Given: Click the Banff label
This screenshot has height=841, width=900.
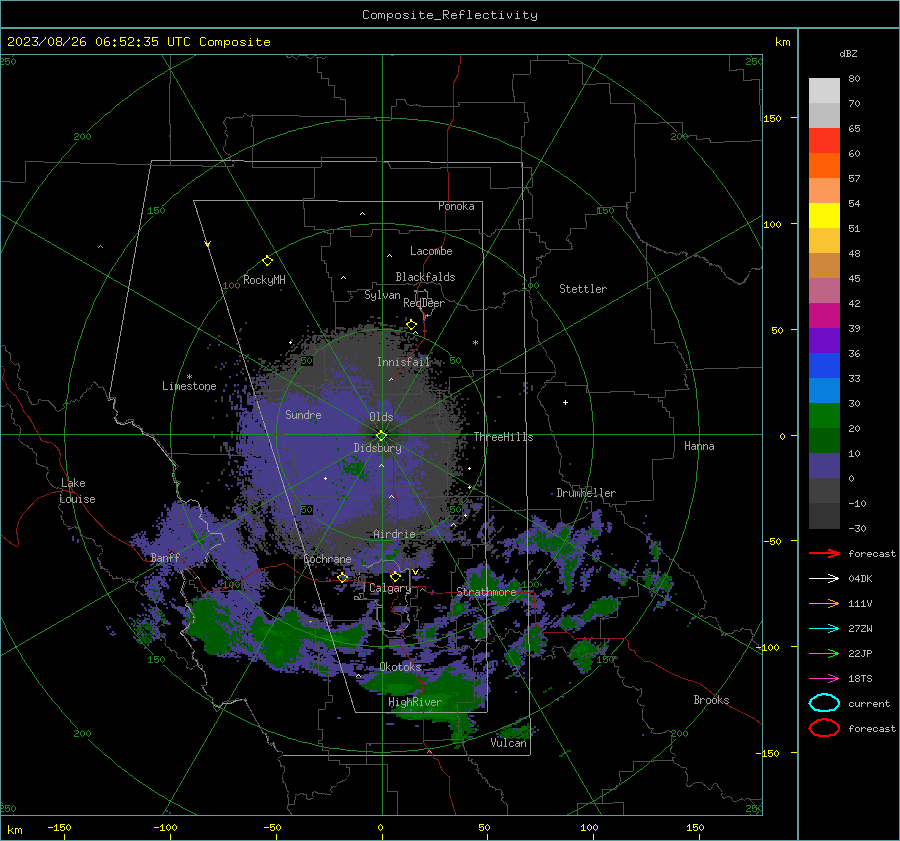Looking at the screenshot, I should point(165,557).
